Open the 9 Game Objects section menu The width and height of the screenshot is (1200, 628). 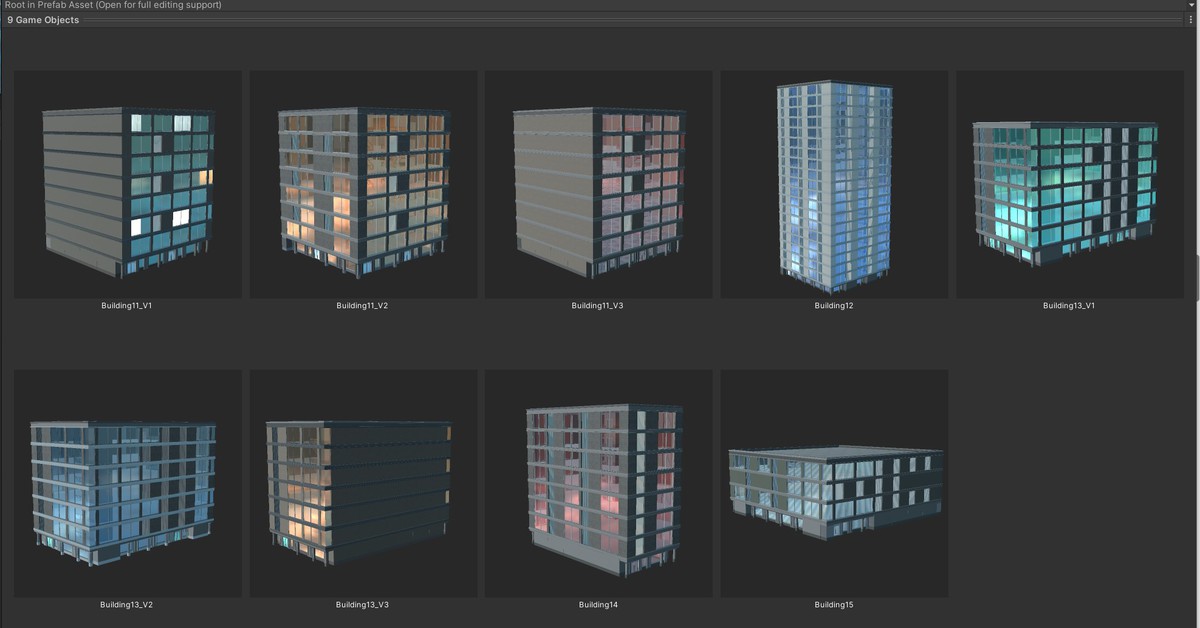(x=1190, y=19)
